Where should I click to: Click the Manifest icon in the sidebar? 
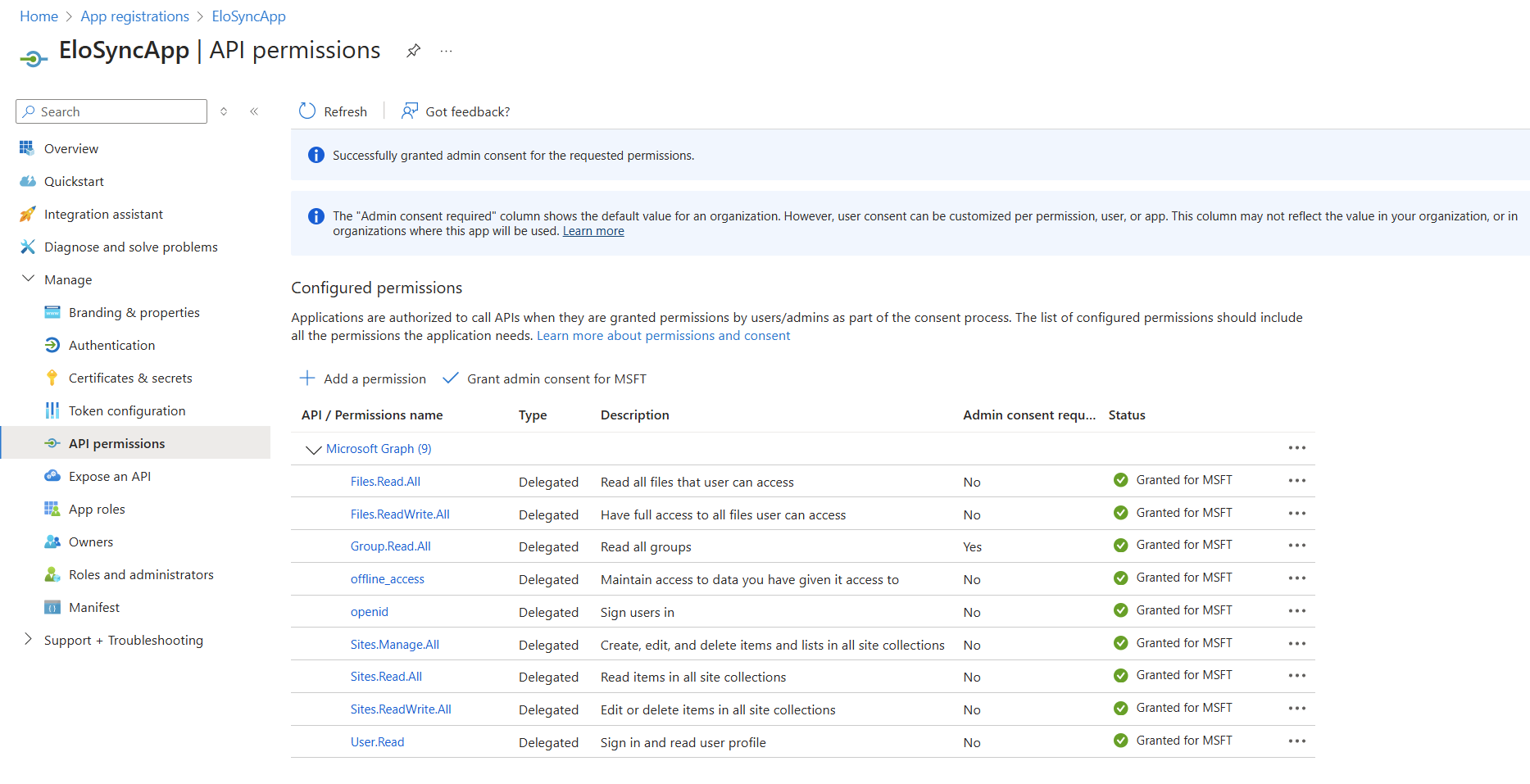pos(52,607)
